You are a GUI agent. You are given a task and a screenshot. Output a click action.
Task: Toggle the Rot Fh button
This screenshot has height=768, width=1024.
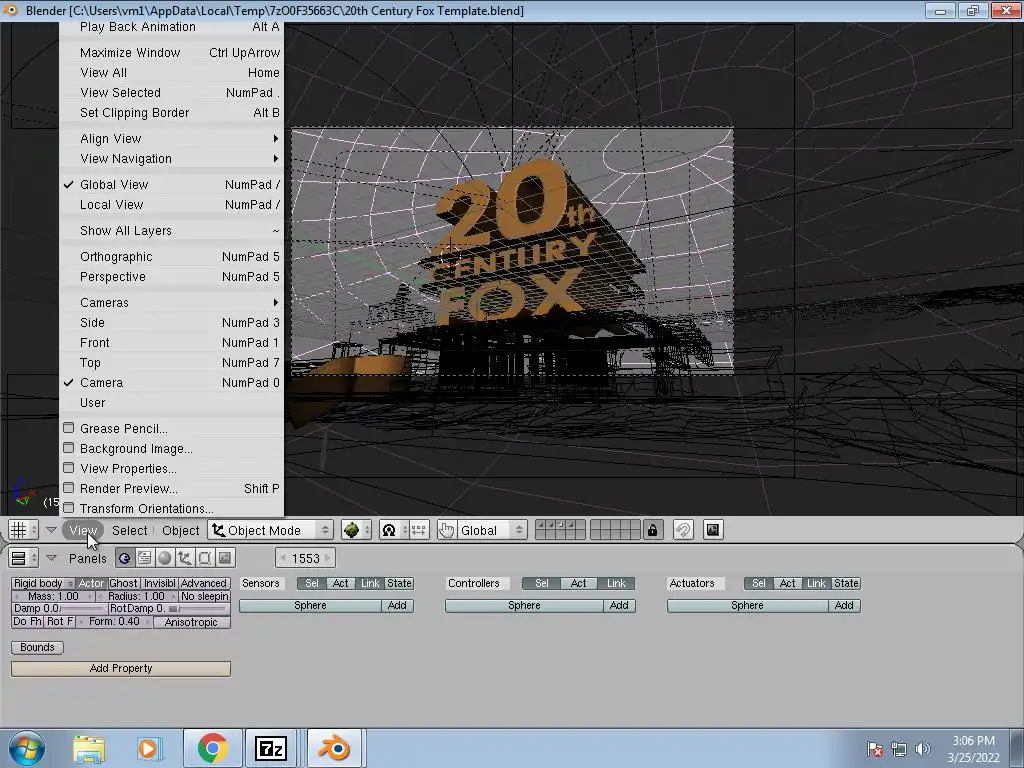point(60,622)
